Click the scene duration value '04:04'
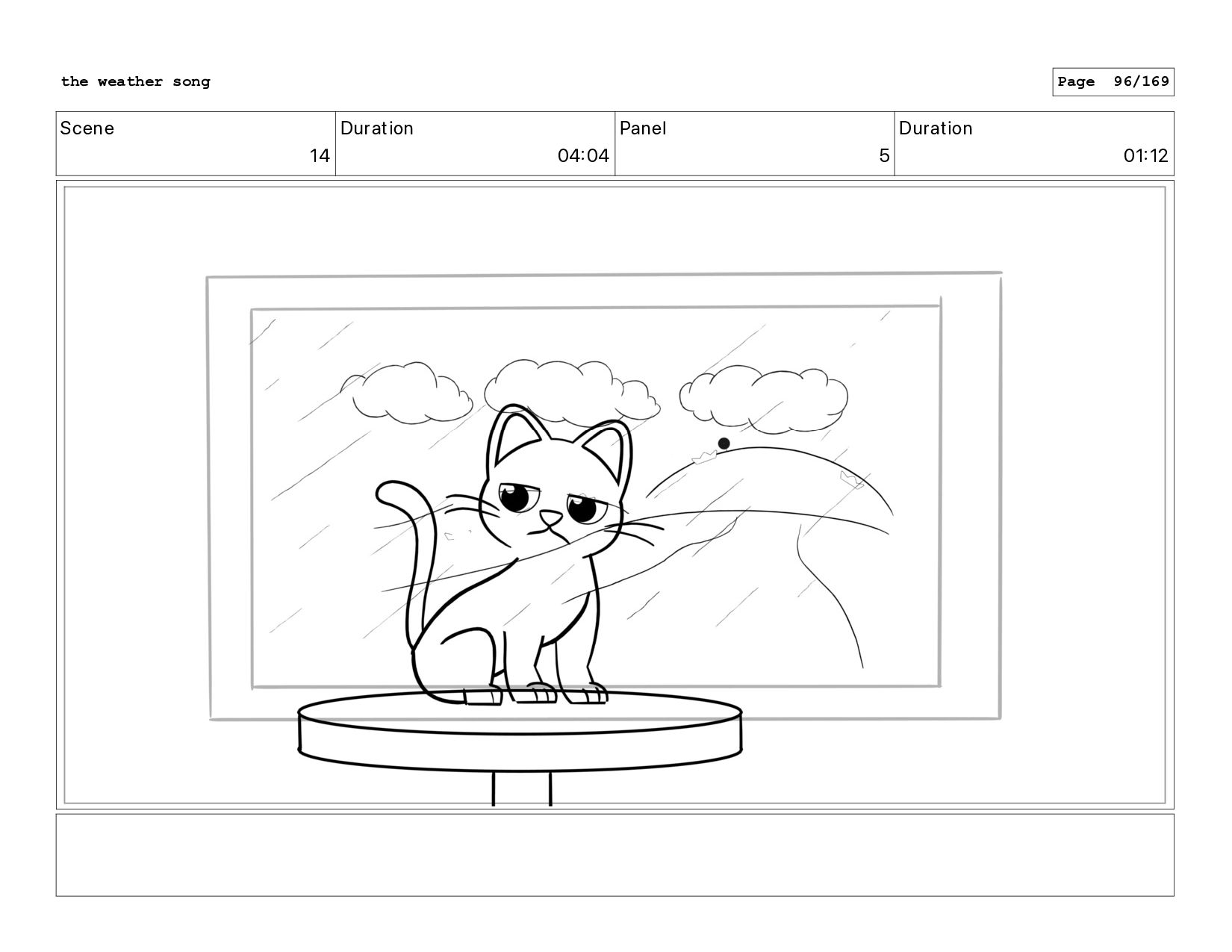 [583, 155]
